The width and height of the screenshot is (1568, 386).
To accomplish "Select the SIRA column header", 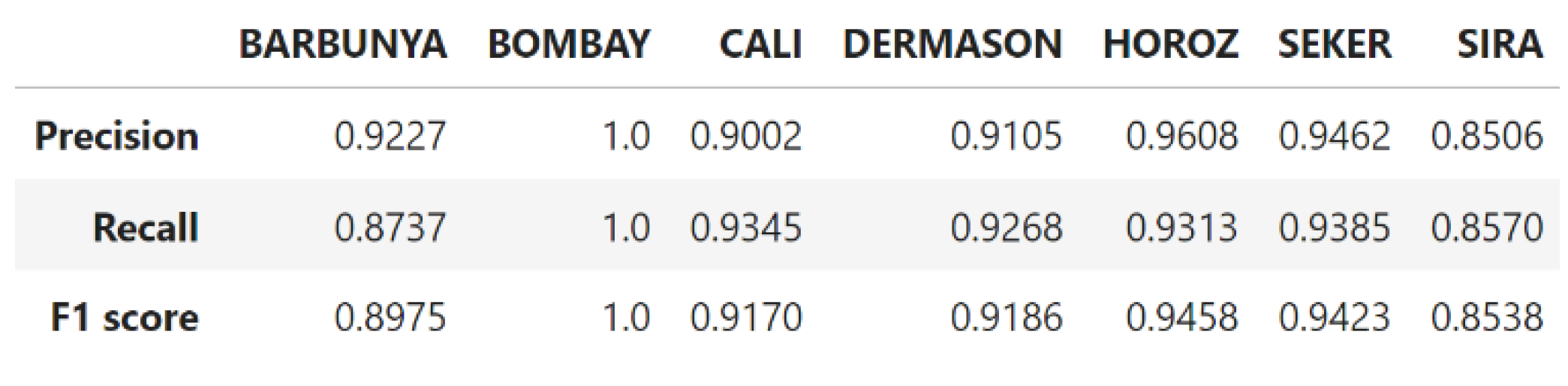I will (x=1499, y=44).
